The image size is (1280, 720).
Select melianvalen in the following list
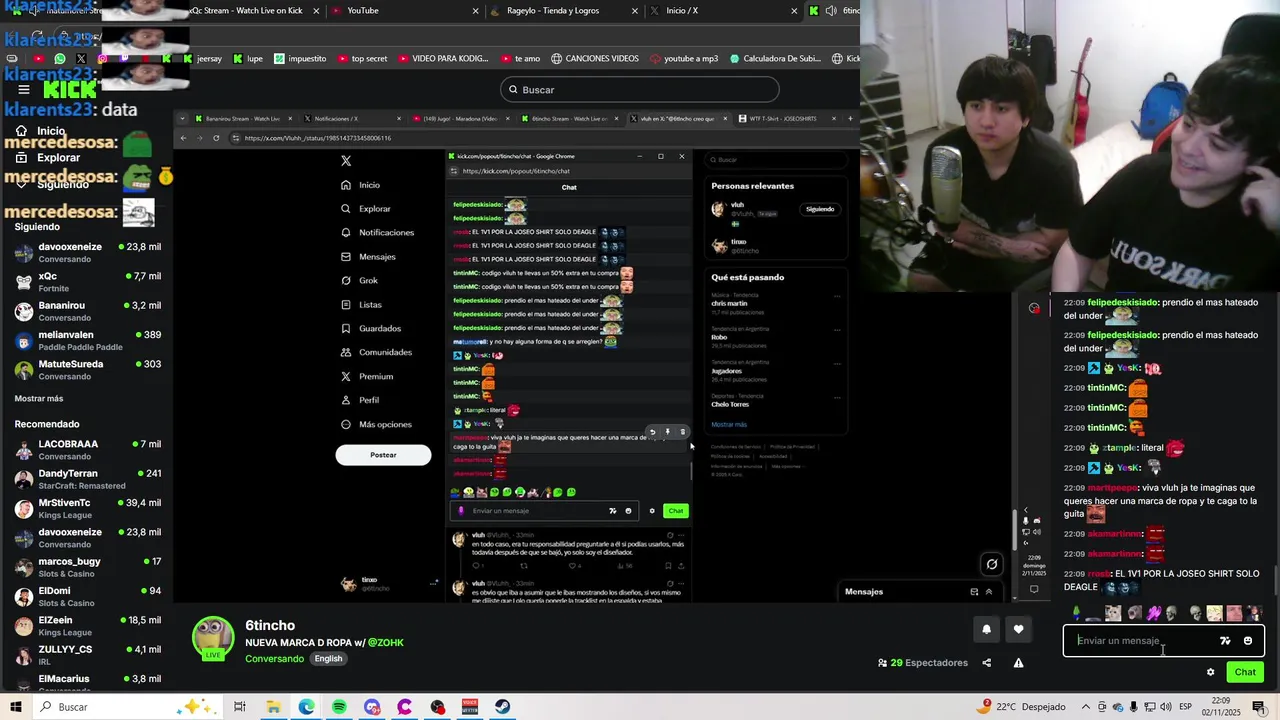pos(88,341)
